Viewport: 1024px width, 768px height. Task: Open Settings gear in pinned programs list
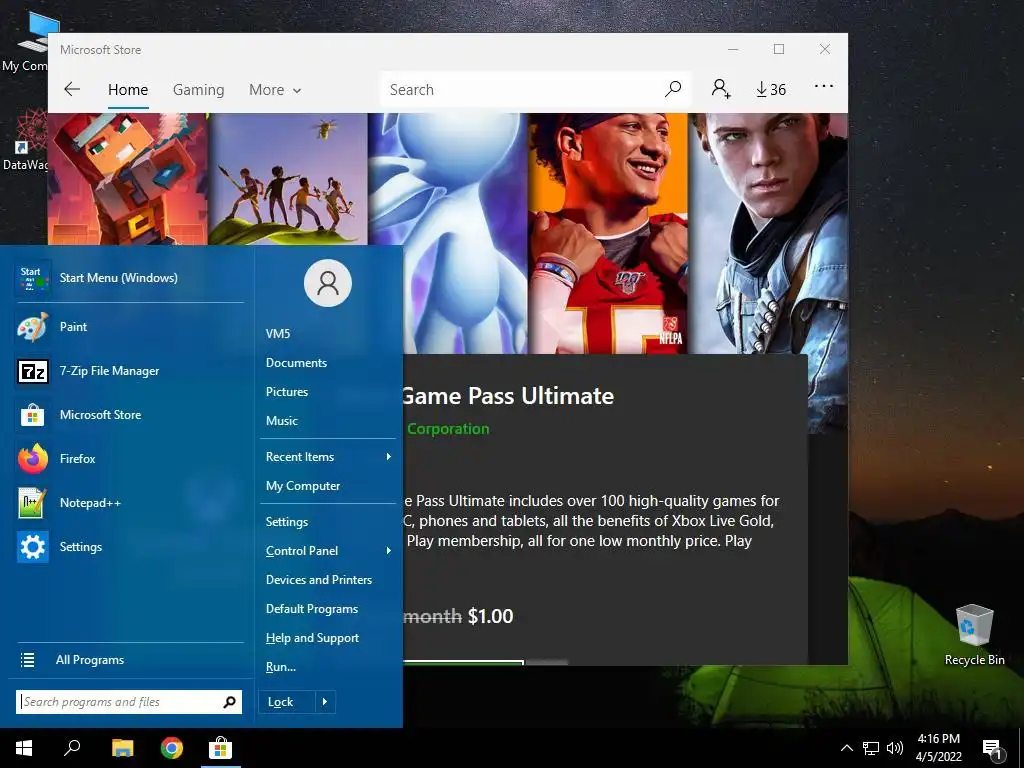coord(33,547)
